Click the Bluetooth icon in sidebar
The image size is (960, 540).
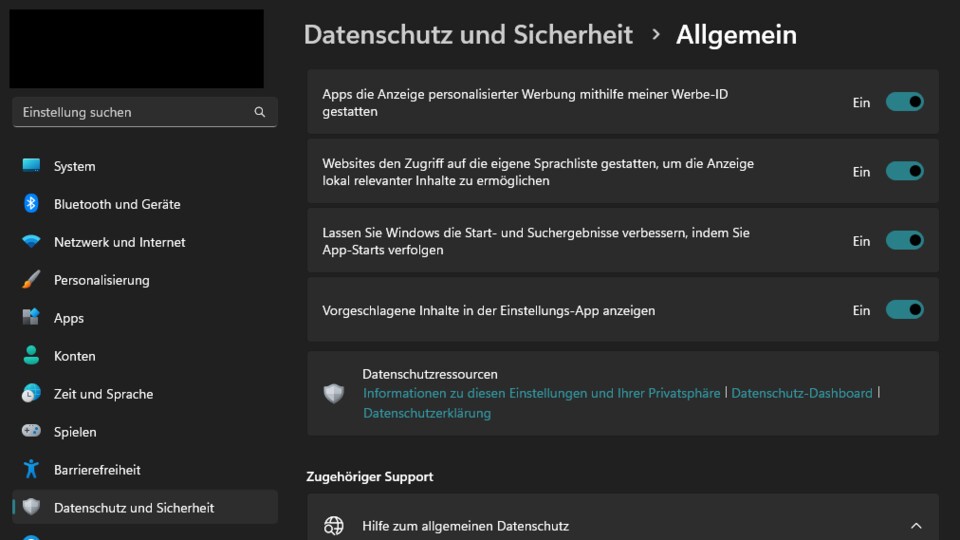tap(31, 203)
